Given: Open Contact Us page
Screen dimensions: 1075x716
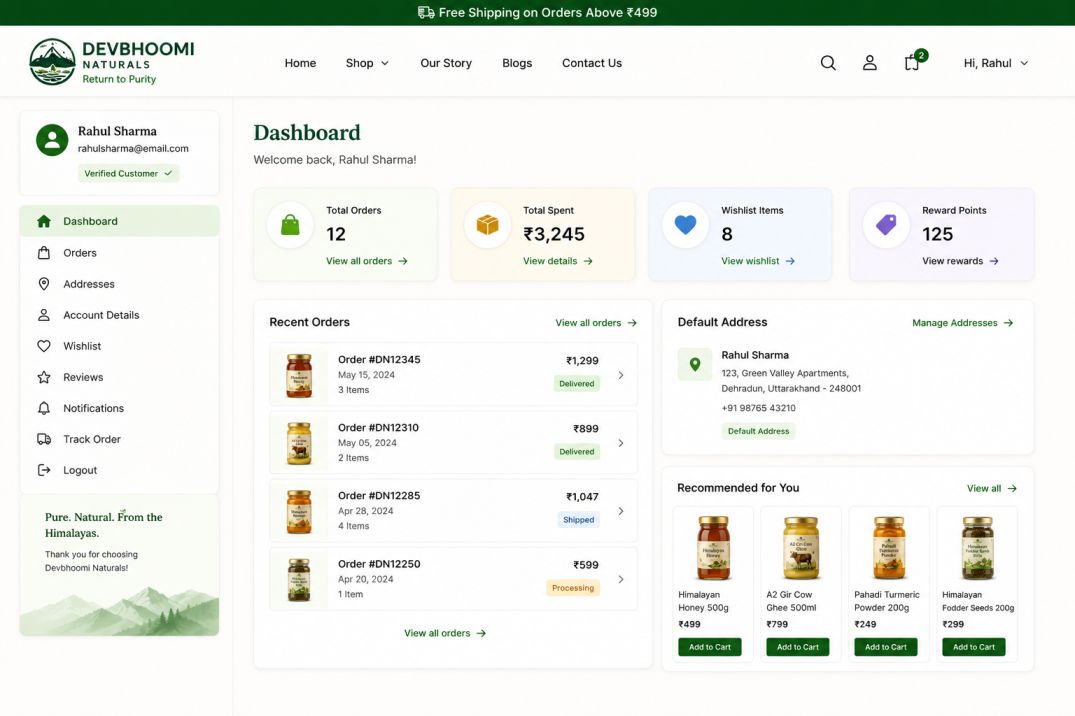Looking at the screenshot, I should point(592,63).
